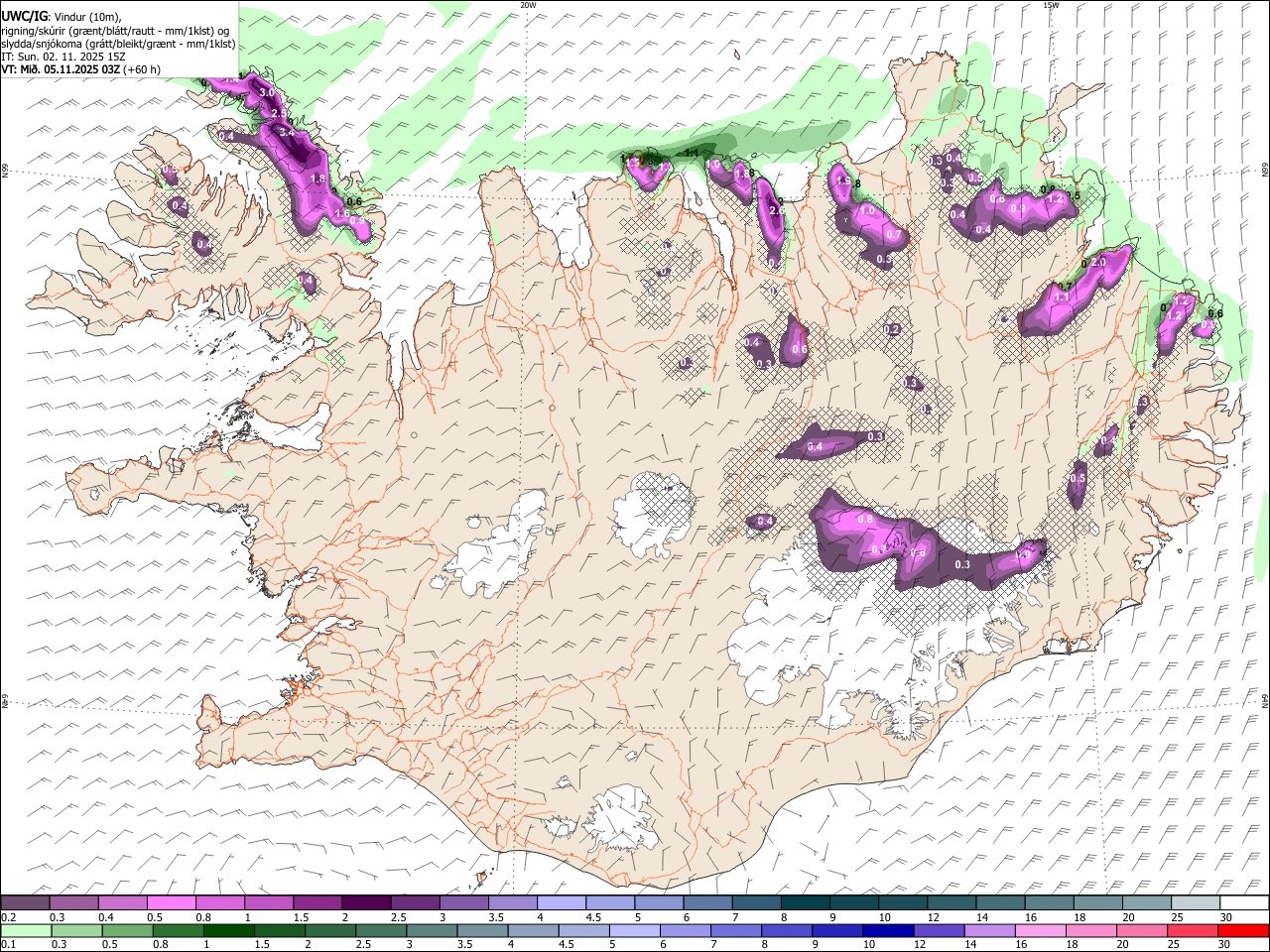1270x952 pixels.
Task: Click the '20' label in the bottom legend row
Action: pyautogui.click(x=1121, y=945)
